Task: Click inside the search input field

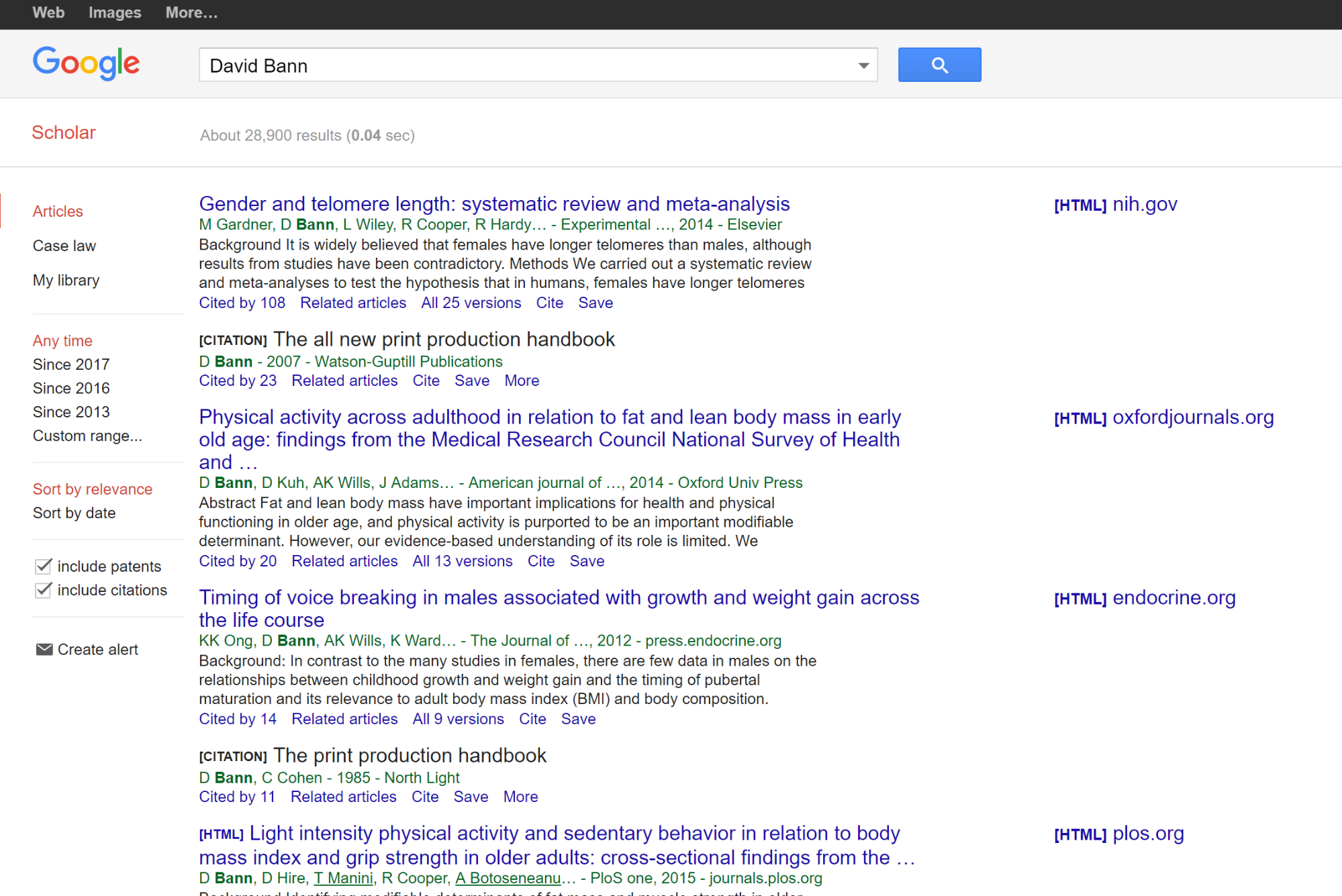Action: (x=470, y=64)
